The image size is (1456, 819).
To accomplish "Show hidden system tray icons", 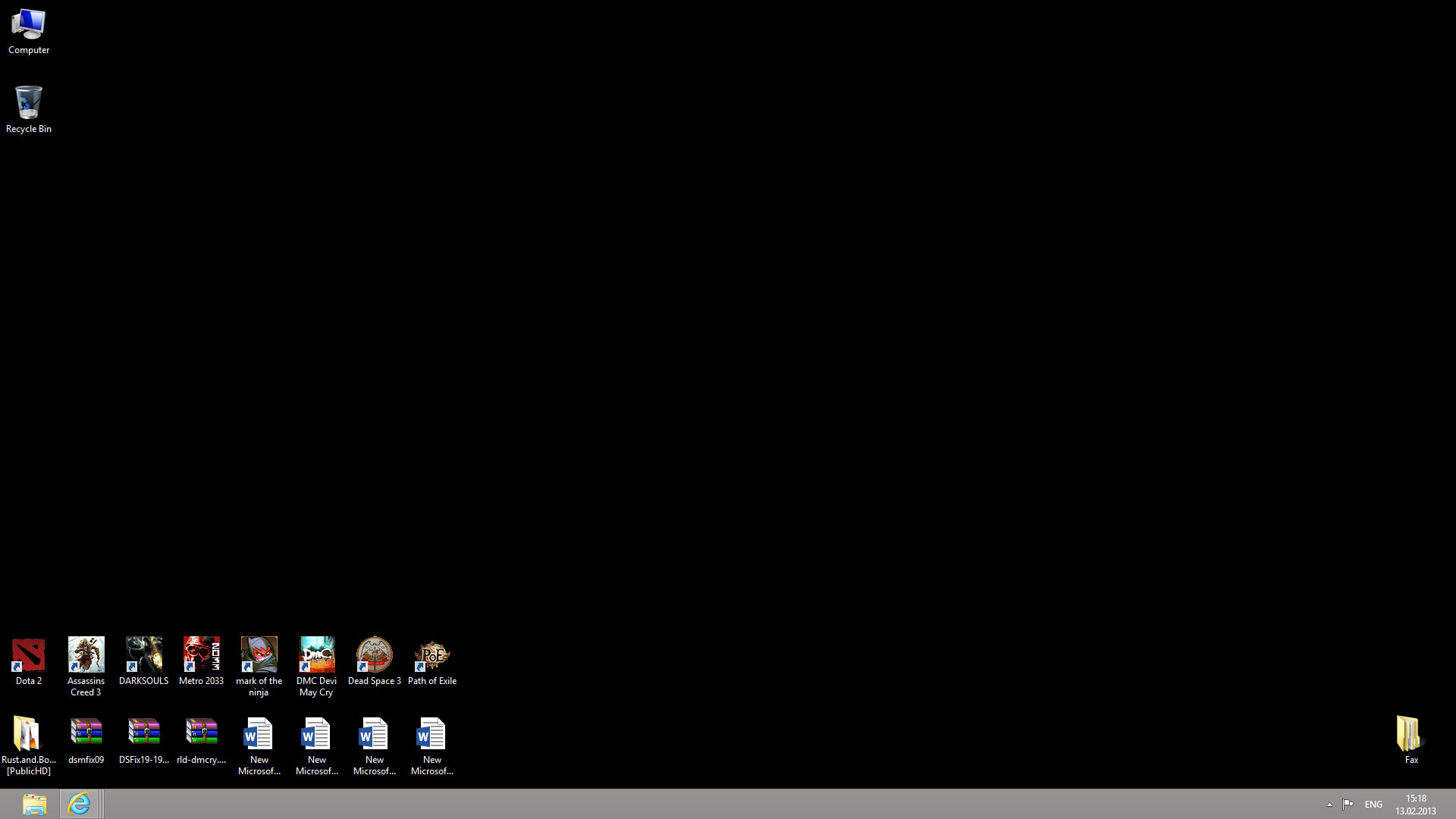I will [x=1329, y=805].
